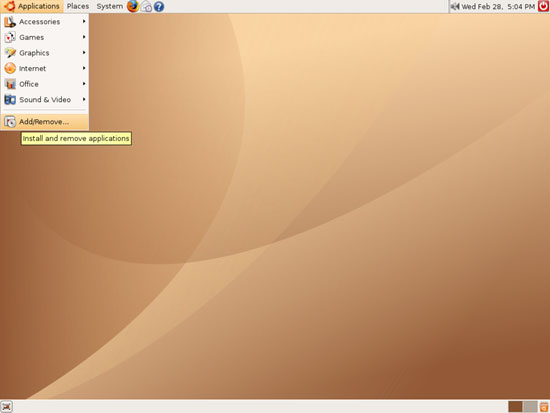
Task: Open the blue Help question-mark icon
Action: pos(159,7)
